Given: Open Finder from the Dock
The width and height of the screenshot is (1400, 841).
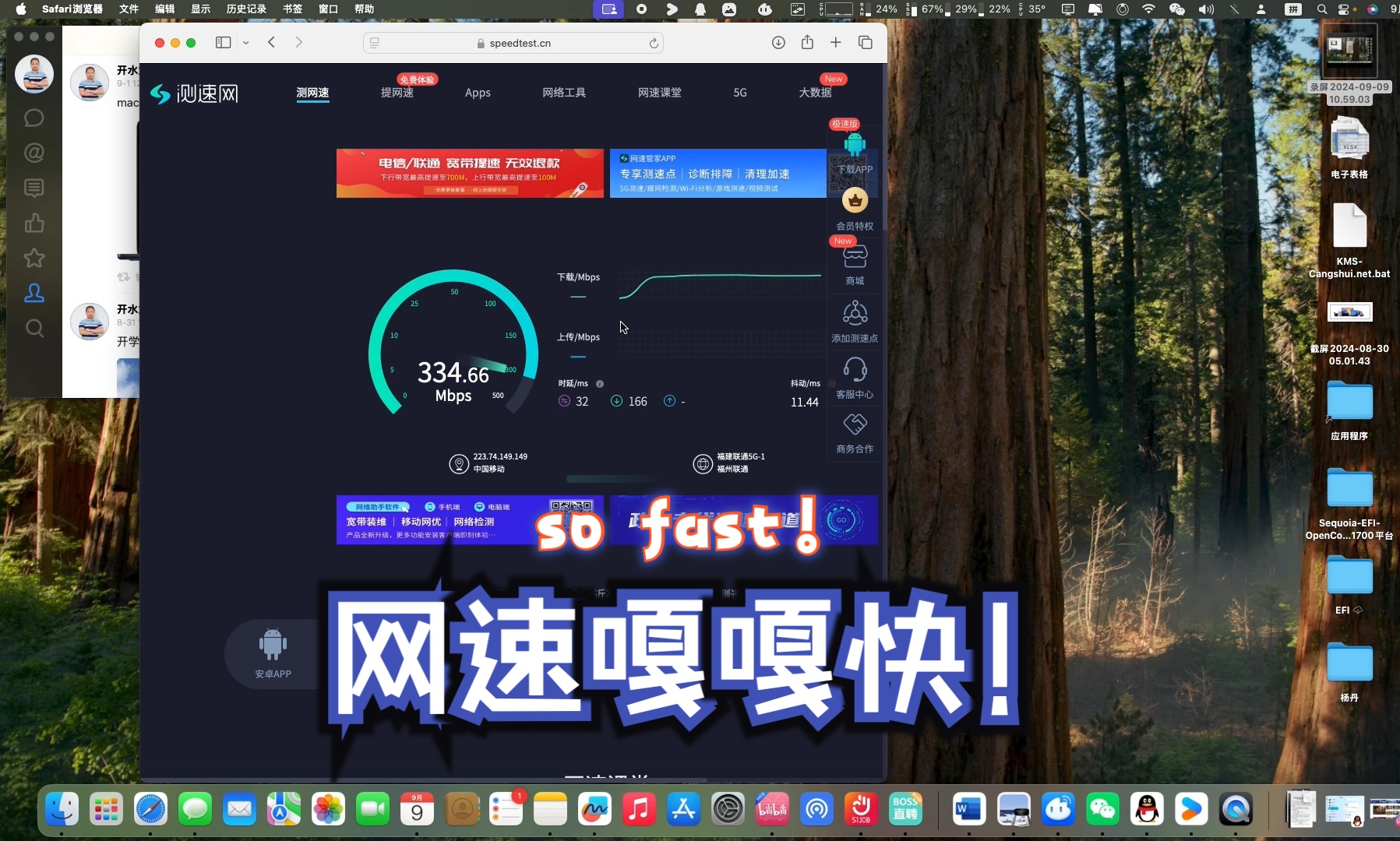Looking at the screenshot, I should (x=62, y=810).
